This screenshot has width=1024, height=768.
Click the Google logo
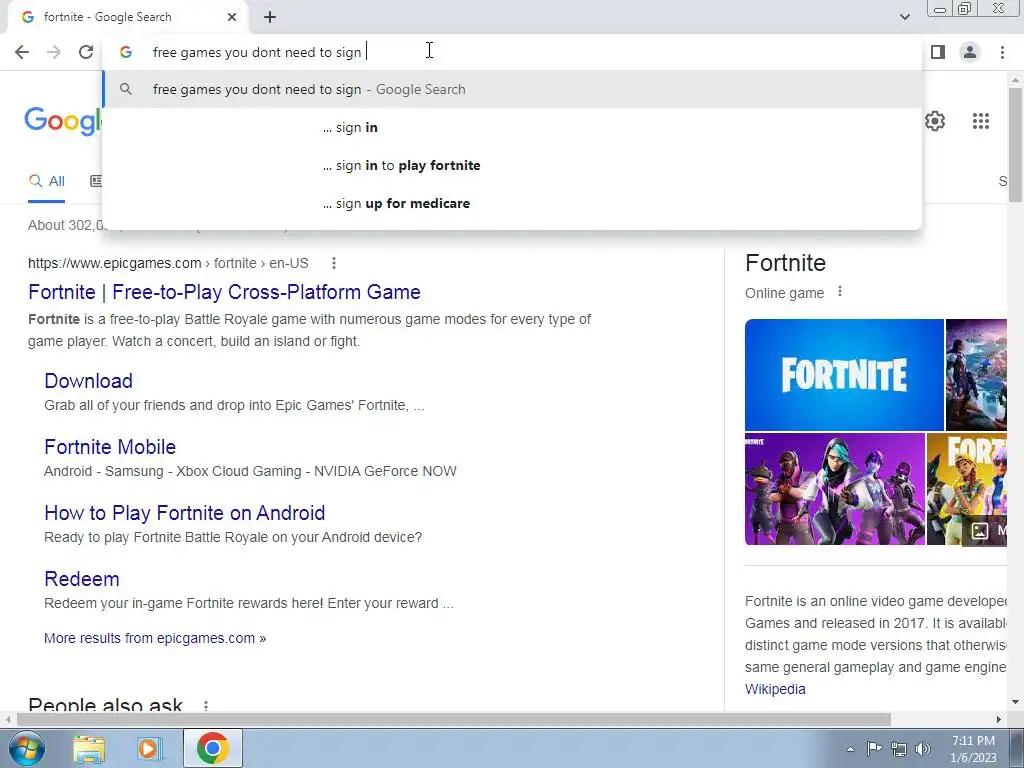coord(63,121)
